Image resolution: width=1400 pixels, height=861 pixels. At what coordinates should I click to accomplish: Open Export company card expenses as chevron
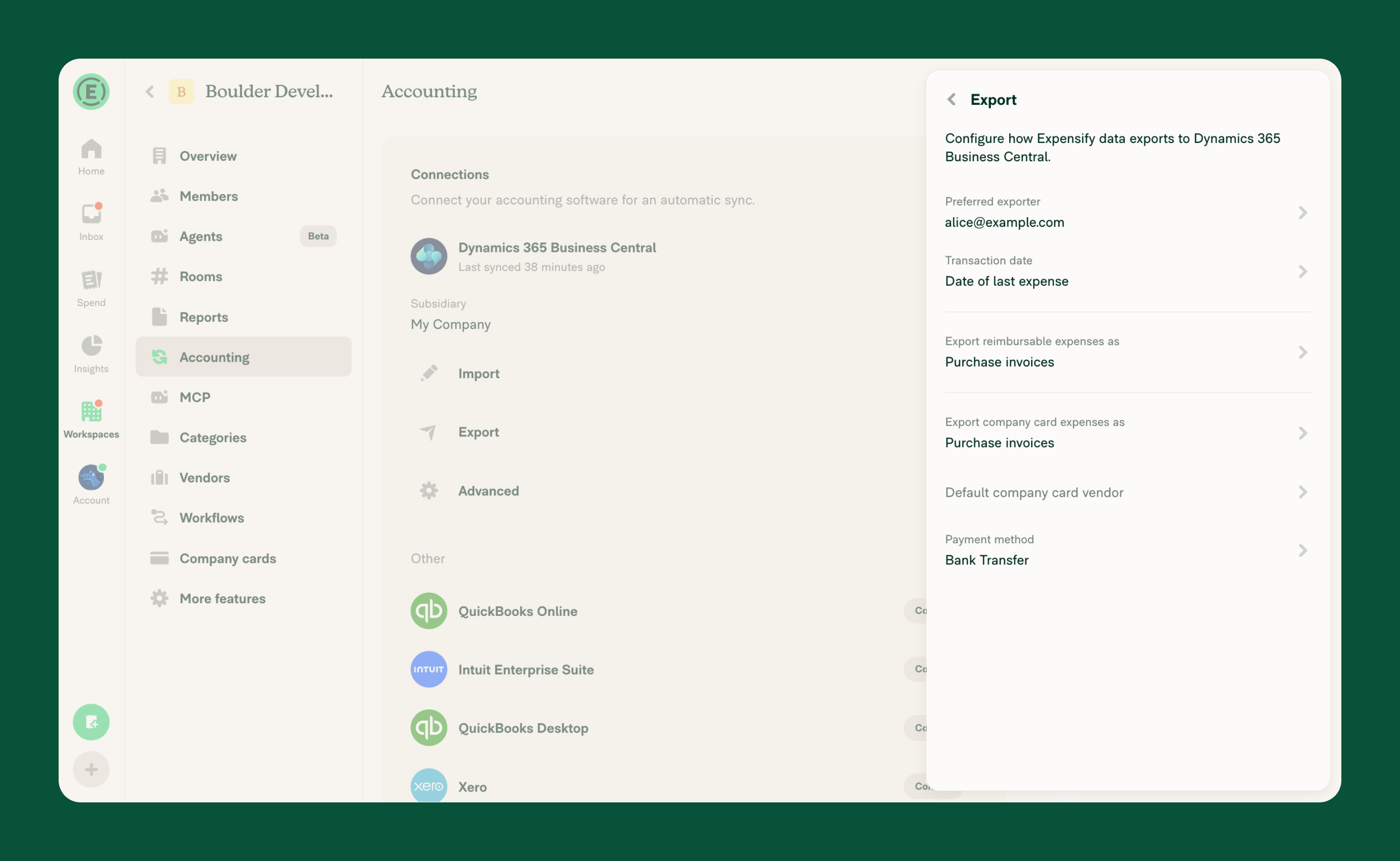coord(1302,433)
